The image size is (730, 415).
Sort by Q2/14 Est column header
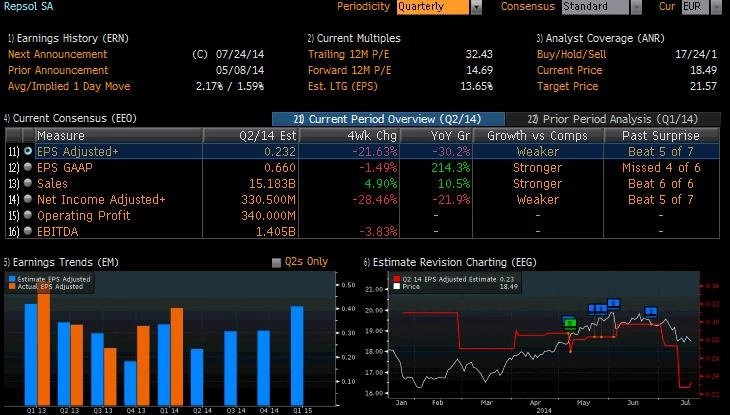[x=250, y=136]
